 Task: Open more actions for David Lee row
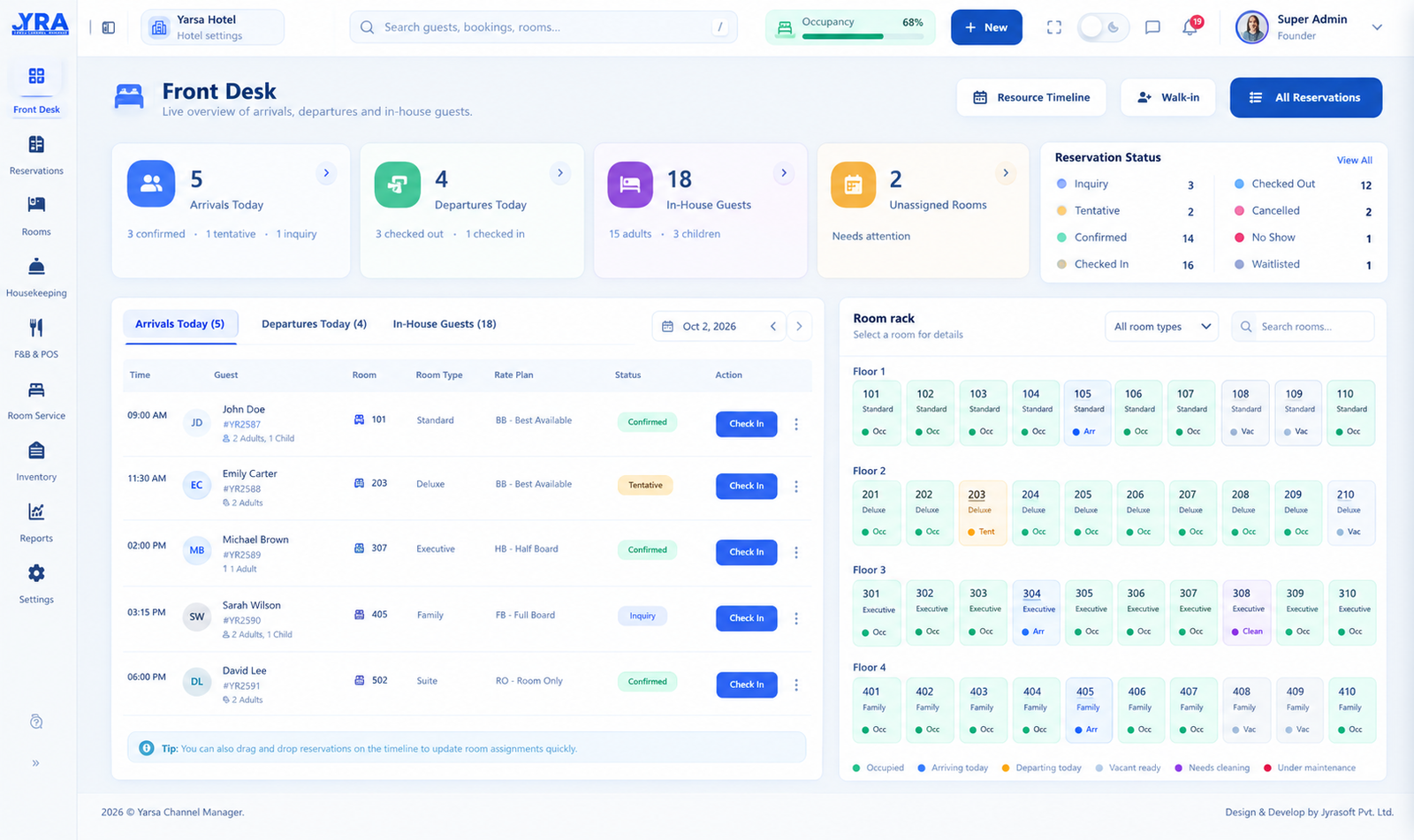(x=796, y=685)
